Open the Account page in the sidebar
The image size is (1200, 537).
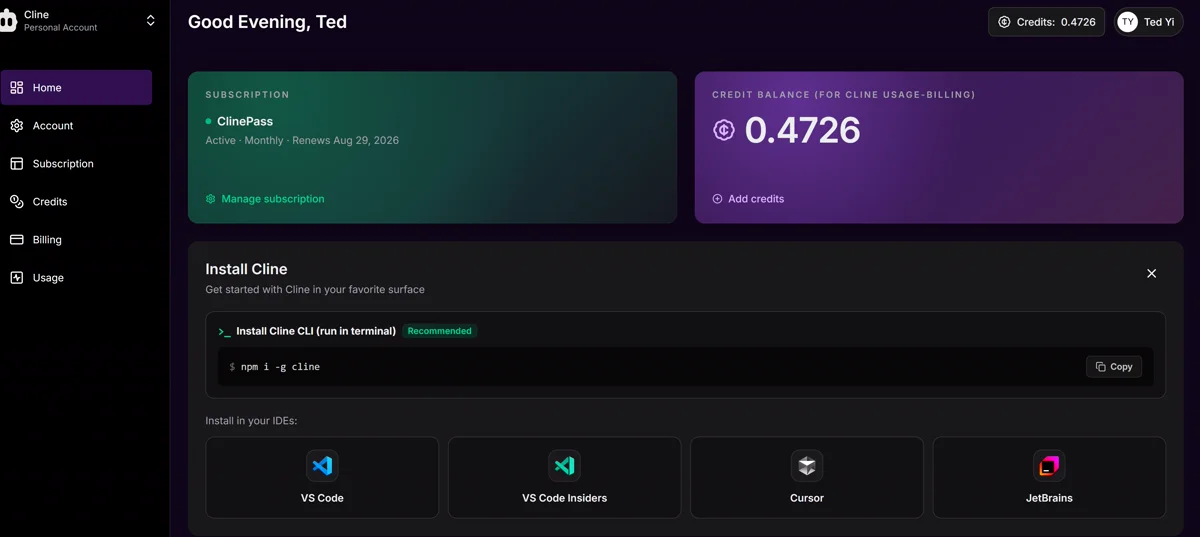click(76, 125)
